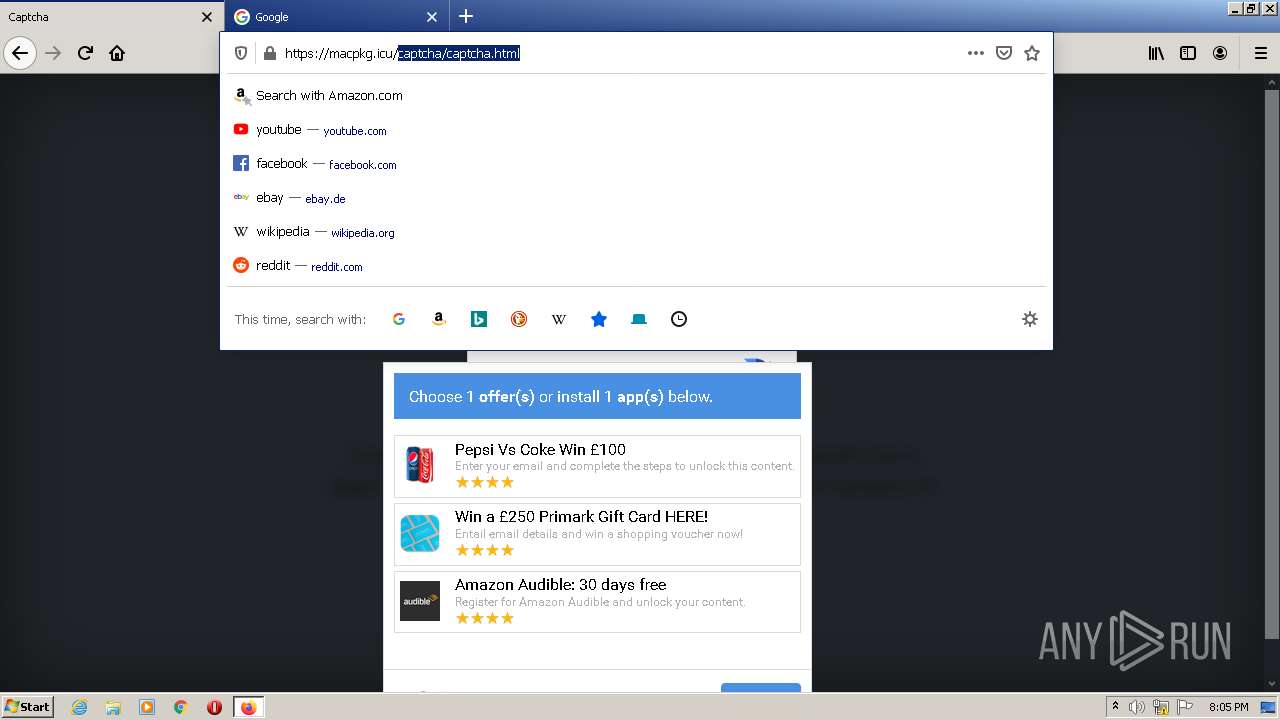Open Pepsi Vs Coke Win £100 offer
1280x720 pixels.
pyautogui.click(x=597, y=466)
